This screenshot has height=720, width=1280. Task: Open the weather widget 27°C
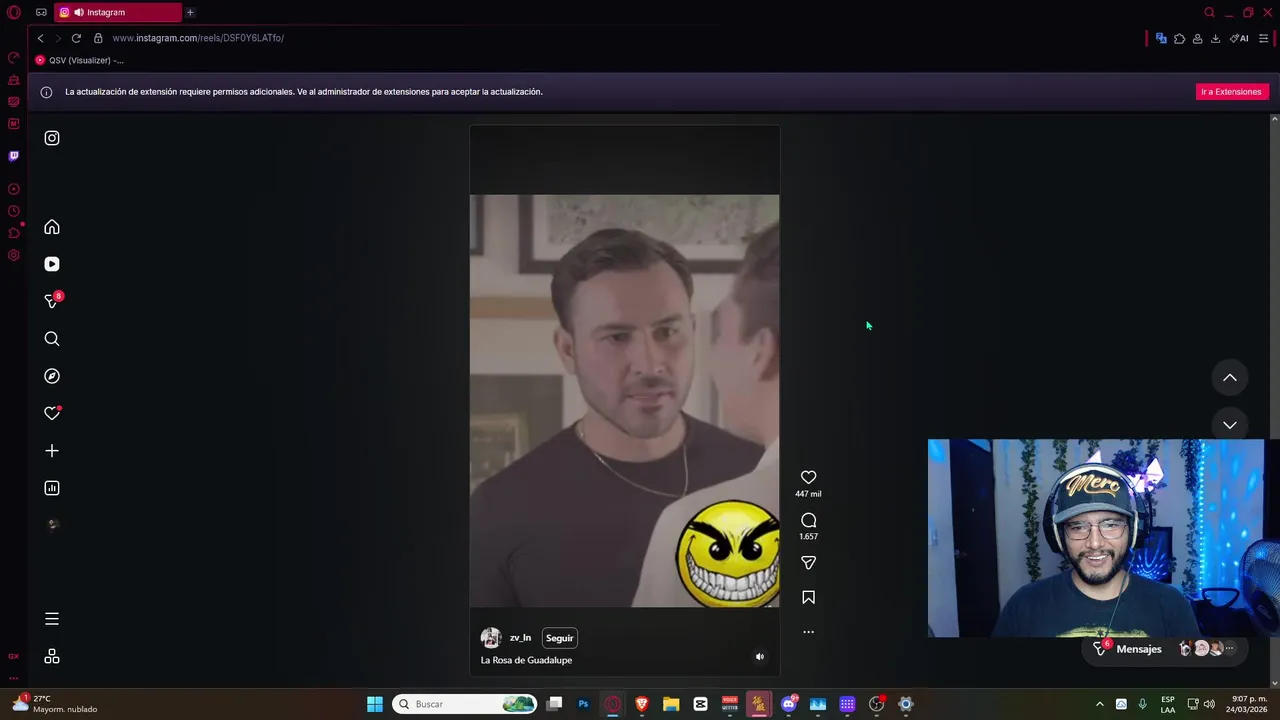point(55,704)
